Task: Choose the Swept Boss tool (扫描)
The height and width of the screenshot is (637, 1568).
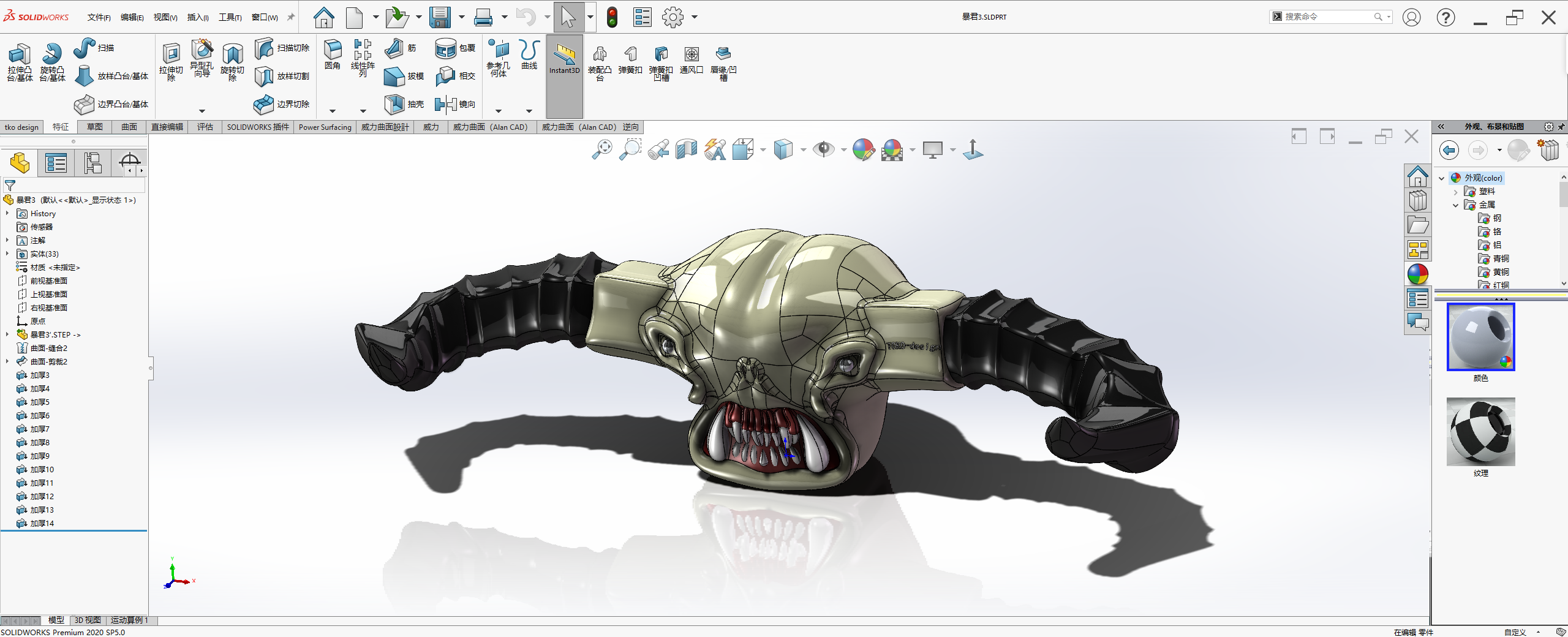Action: [x=94, y=48]
